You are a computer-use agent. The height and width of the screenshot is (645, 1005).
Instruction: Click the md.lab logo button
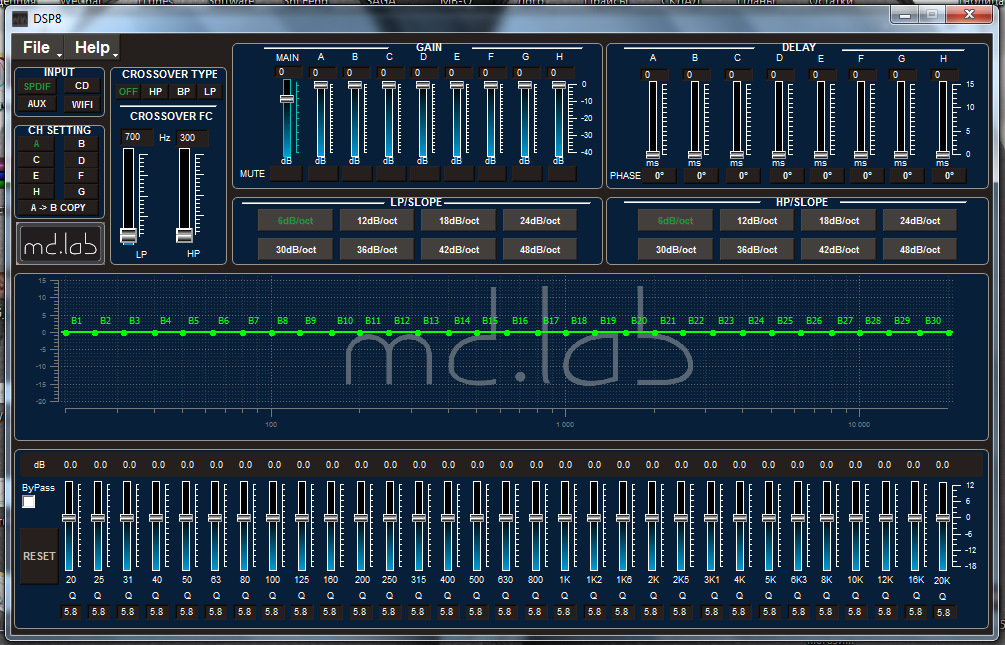[x=60, y=244]
